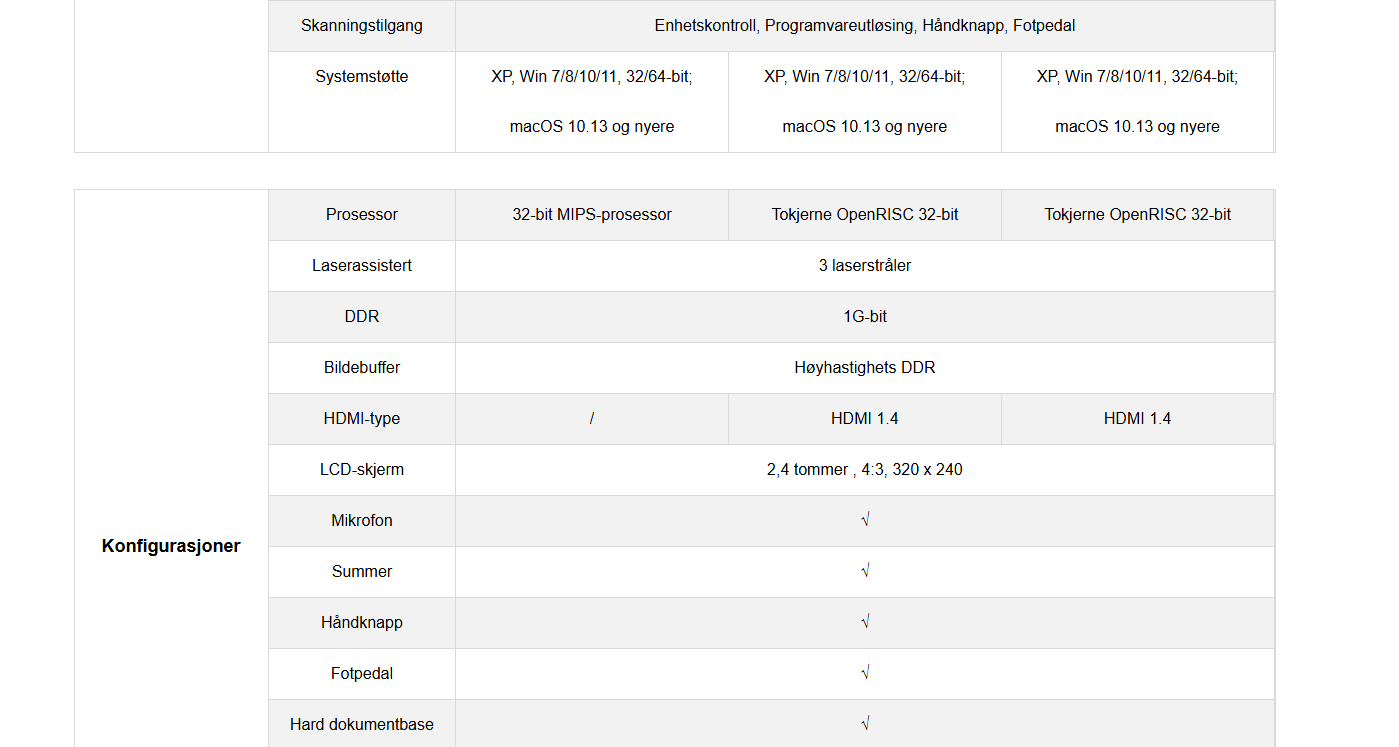This screenshot has width=1399, height=747.
Task: Select the Konfigurasjoner section heading
Action: pyautogui.click(x=171, y=546)
